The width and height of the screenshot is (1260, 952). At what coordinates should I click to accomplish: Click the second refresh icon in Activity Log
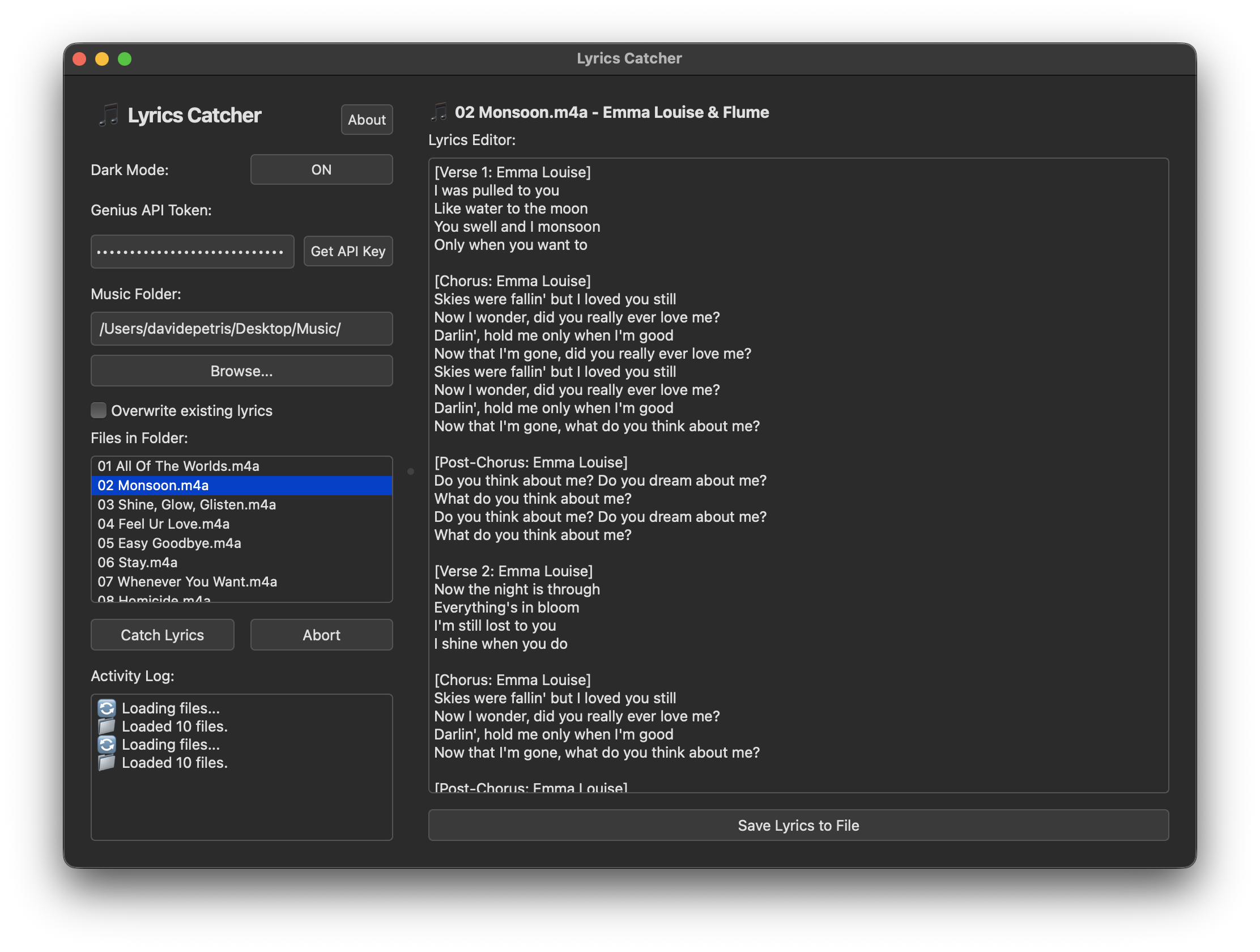107,745
